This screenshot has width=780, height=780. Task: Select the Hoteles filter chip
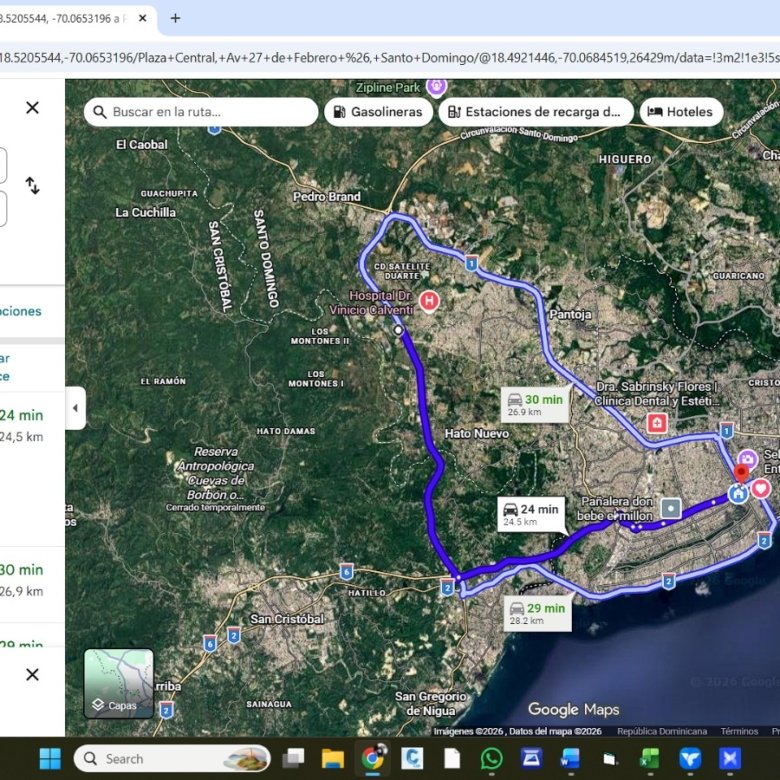coord(682,112)
